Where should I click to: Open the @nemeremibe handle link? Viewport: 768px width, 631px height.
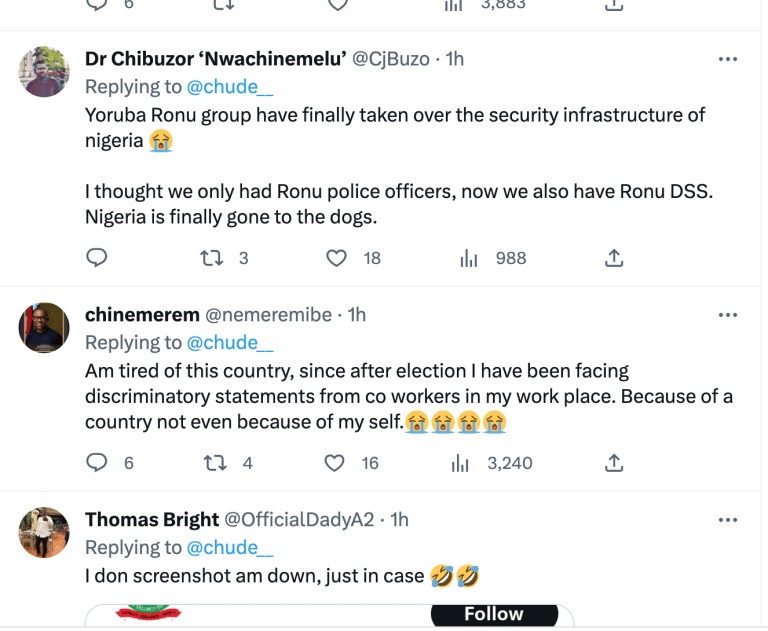[268, 315]
